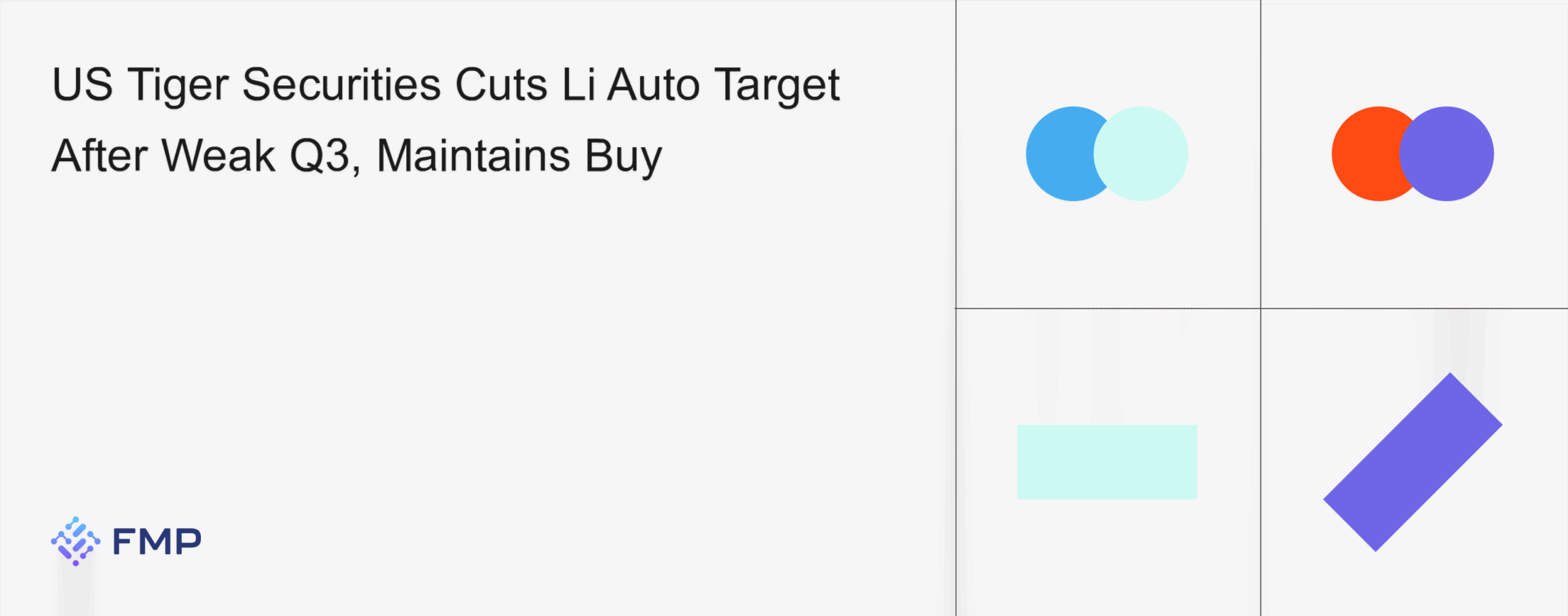Click the word "Target" in the headline
The width and height of the screenshot is (1568, 616).
click(x=777, y=85)
